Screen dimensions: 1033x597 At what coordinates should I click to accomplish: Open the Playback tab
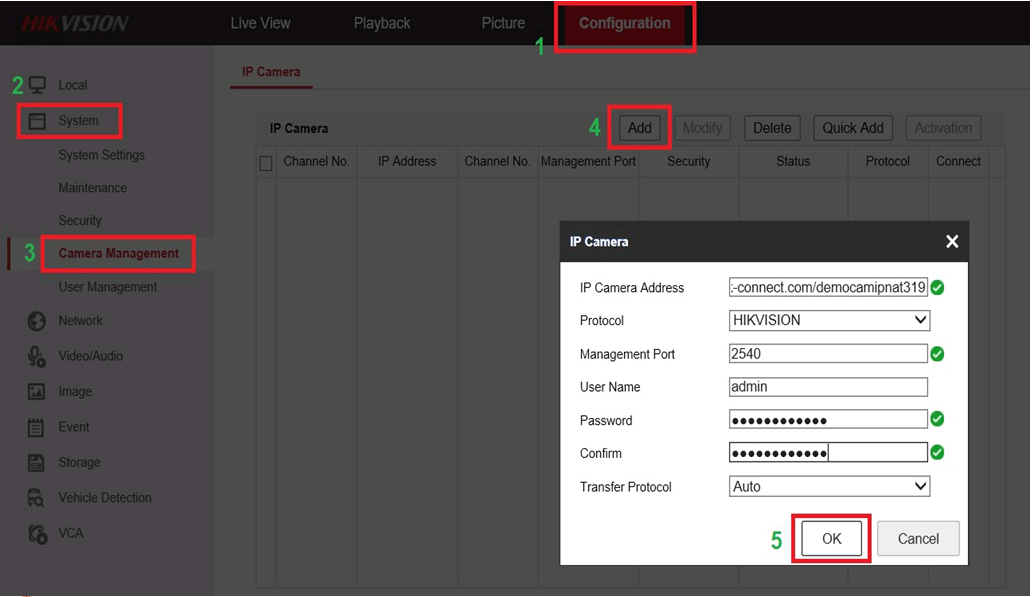tap(382, 23)
